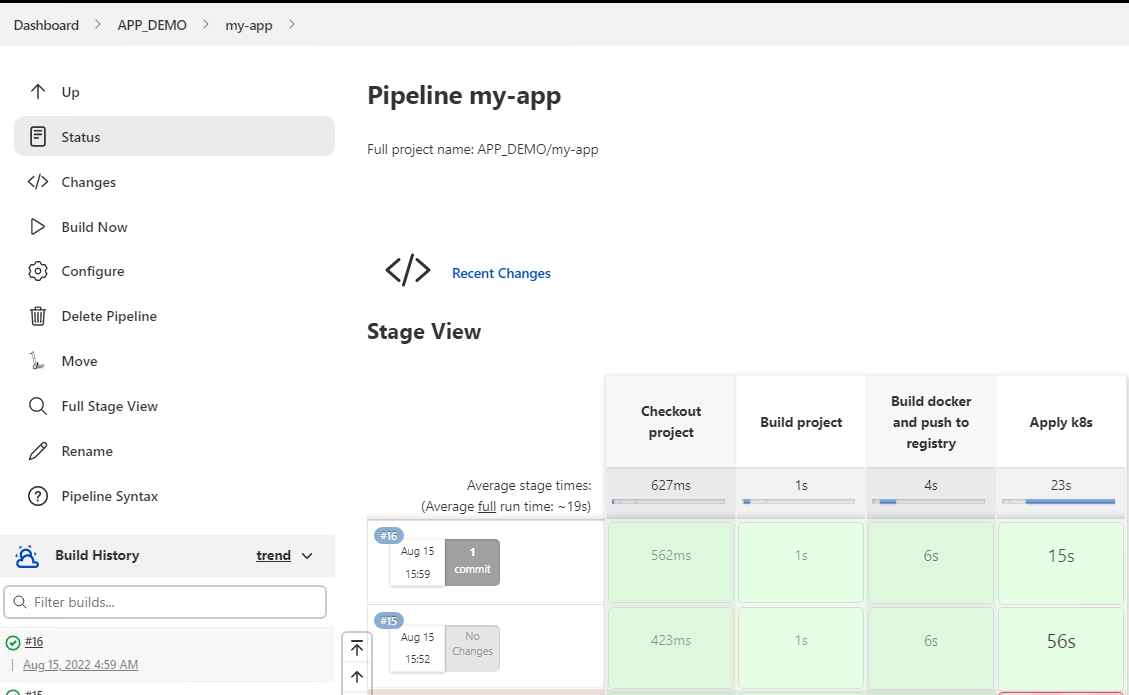Click the Build Now play icon
The image size is (1129, 695).
click(x=38, y=227)
